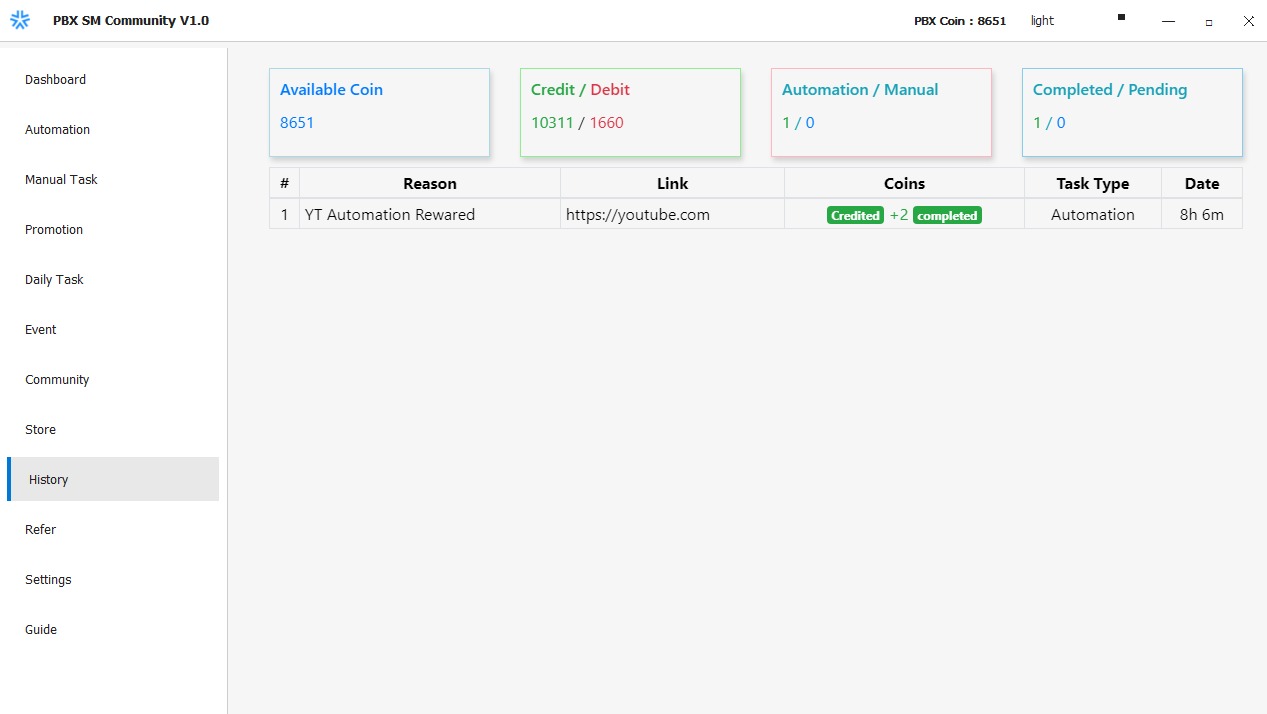Screen dimensions: 1267x714
Task: Go to the Automation section
Action: tap(57, 130)
